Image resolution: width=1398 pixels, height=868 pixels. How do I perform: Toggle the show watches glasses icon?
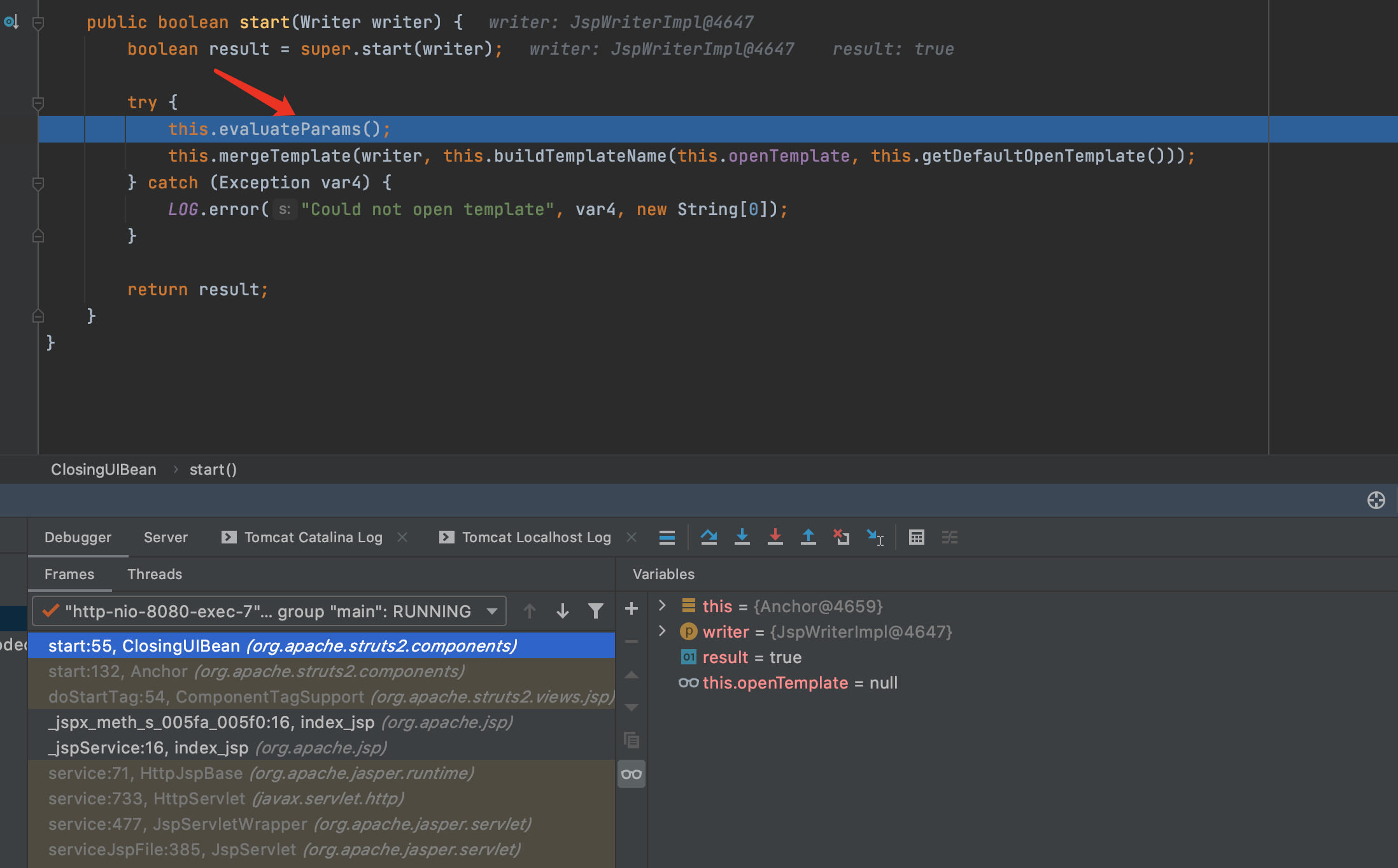(631, 774)
